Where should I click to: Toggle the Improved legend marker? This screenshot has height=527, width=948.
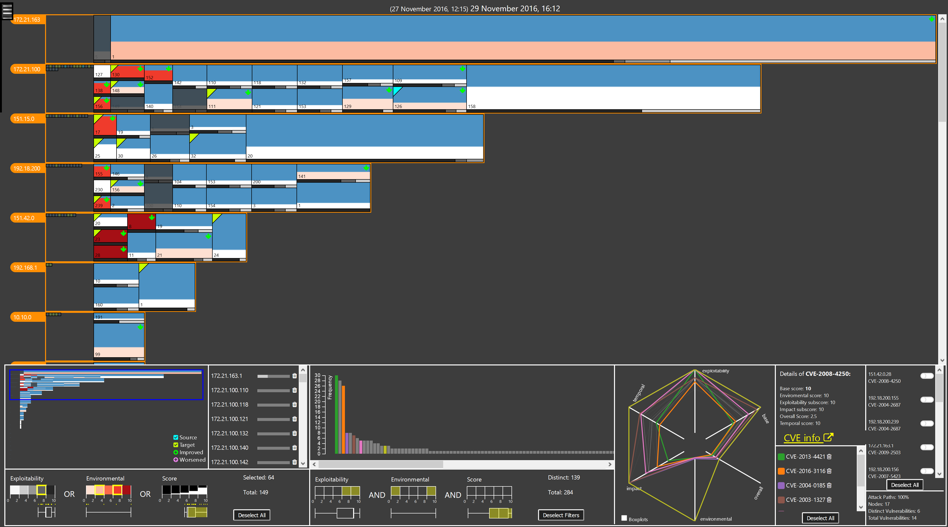175,452
